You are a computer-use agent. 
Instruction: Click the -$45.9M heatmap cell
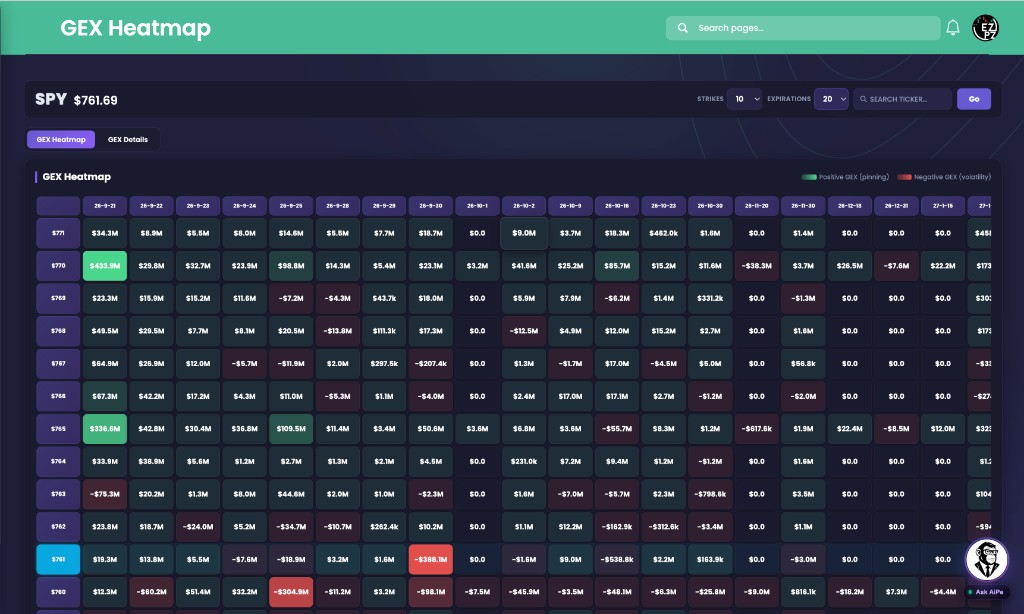524,592
